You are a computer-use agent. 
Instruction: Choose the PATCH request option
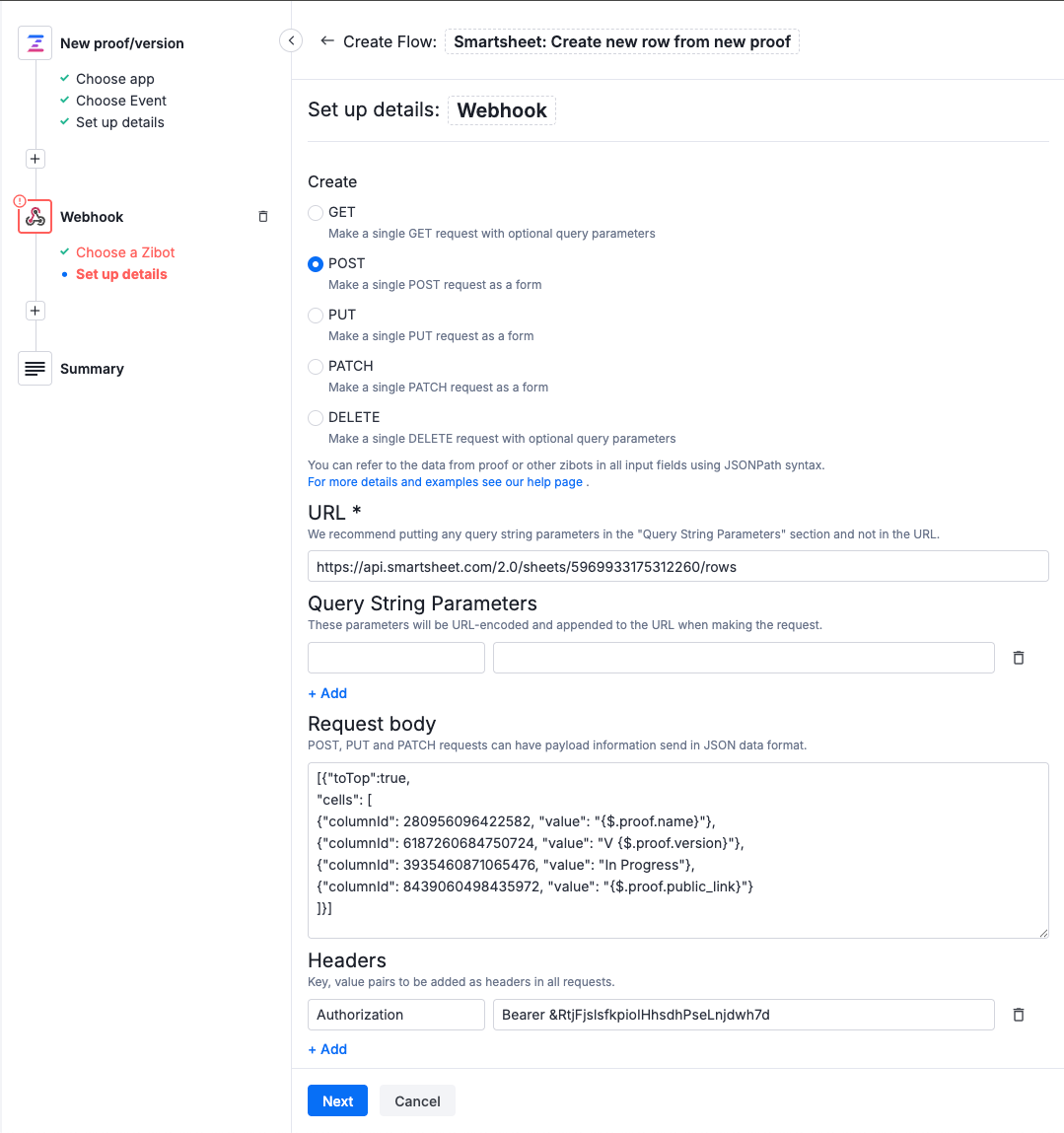(x=316, y=366)
